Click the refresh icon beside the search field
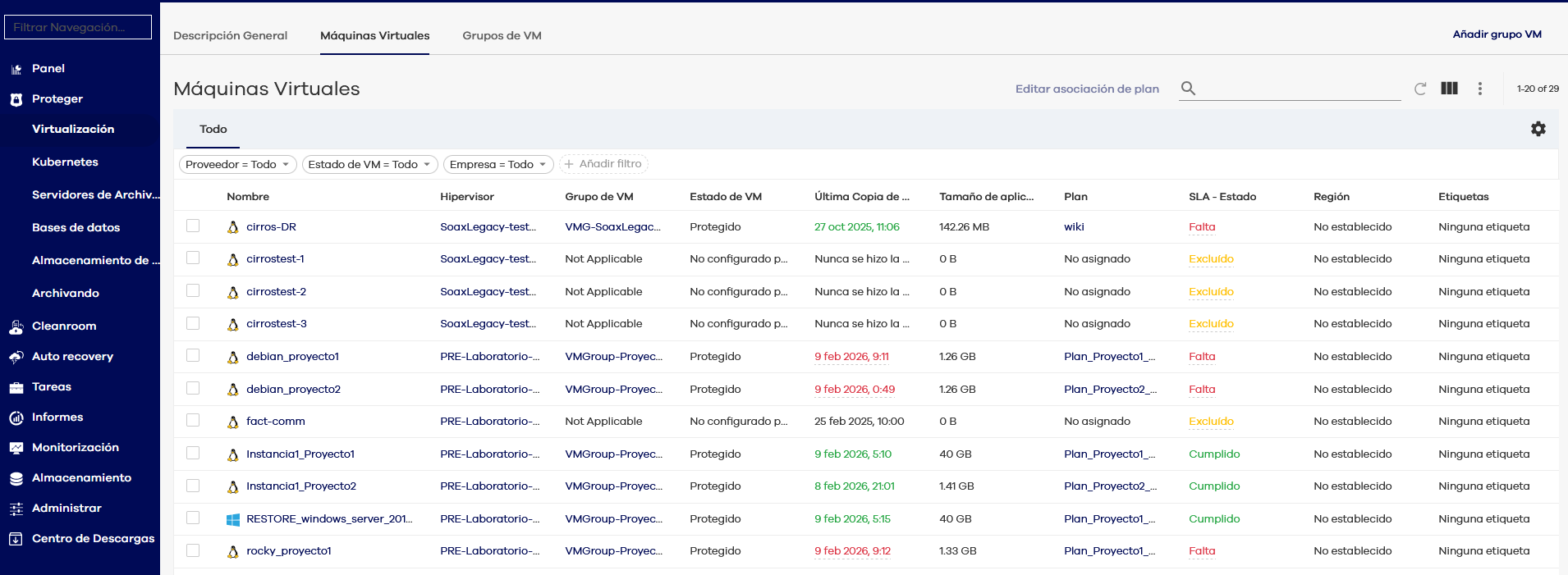Image resolution: width=1568 pixels, height=575 pixels. 1420,89
